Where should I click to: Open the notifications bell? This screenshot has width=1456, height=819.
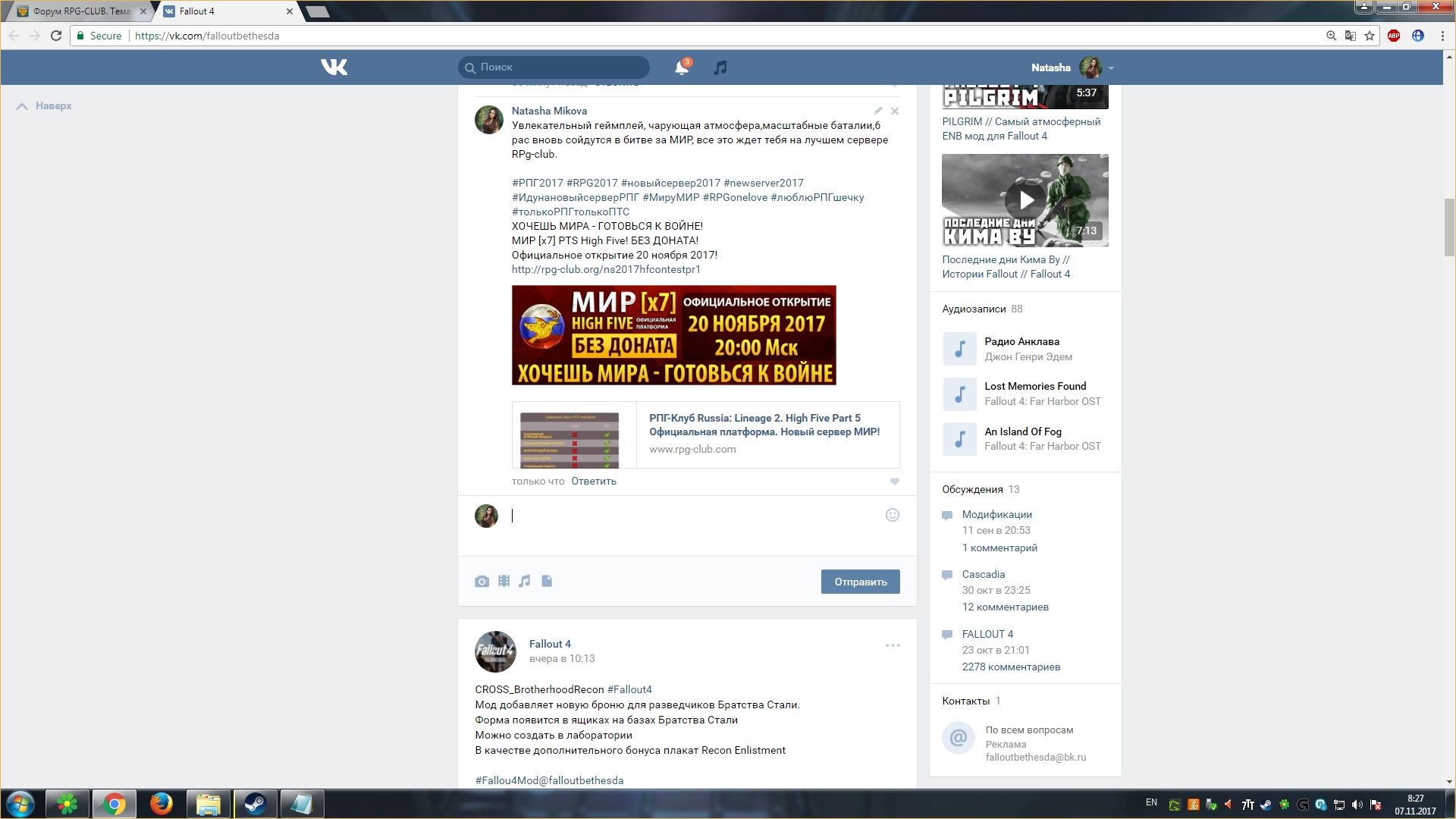[x=681, y=67]
